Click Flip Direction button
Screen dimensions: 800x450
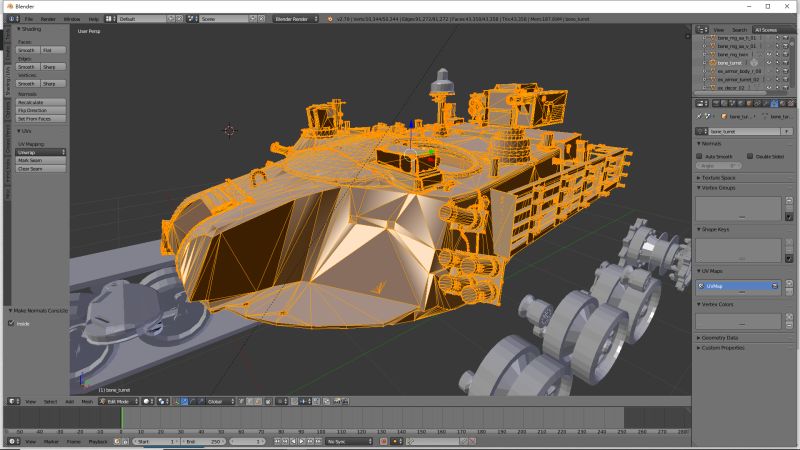(x=41, y=110)
